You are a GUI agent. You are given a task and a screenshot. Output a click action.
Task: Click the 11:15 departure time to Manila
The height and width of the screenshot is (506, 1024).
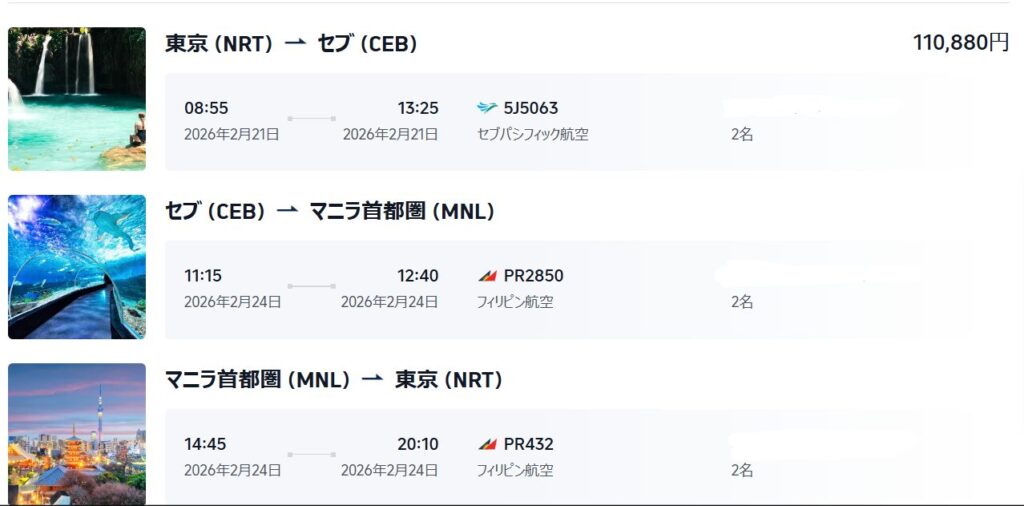point(204,276)
